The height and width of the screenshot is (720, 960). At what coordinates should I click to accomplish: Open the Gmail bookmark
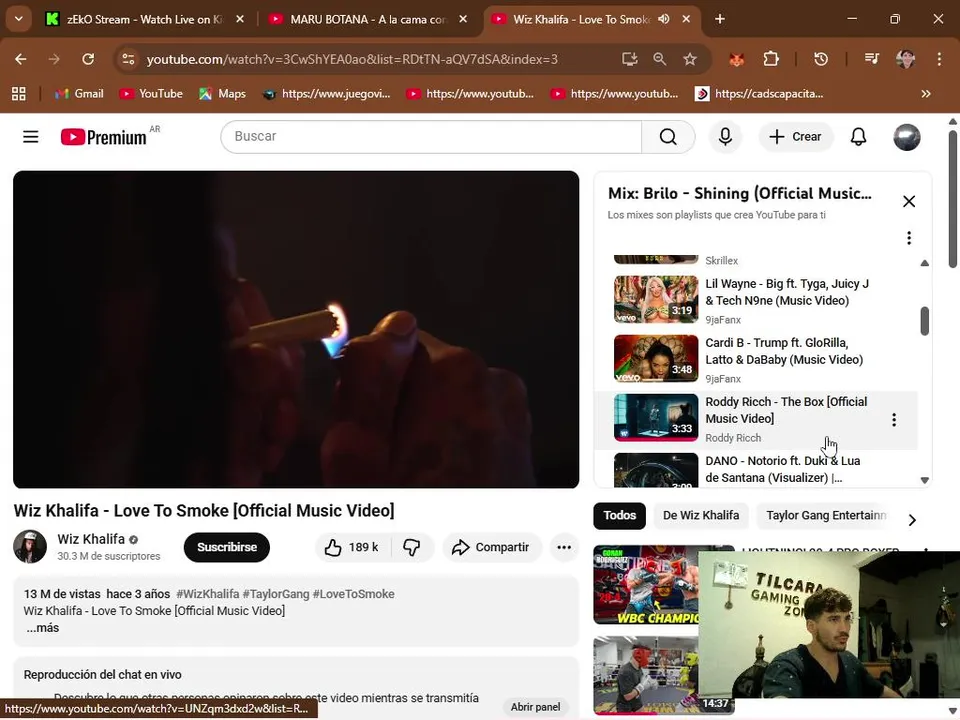79,94
